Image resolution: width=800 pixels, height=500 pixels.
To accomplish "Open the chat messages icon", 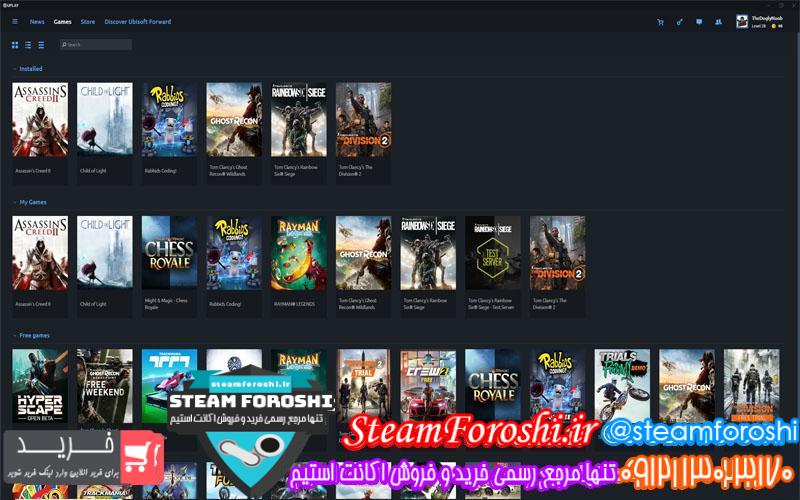I will [x=699, y=21].
